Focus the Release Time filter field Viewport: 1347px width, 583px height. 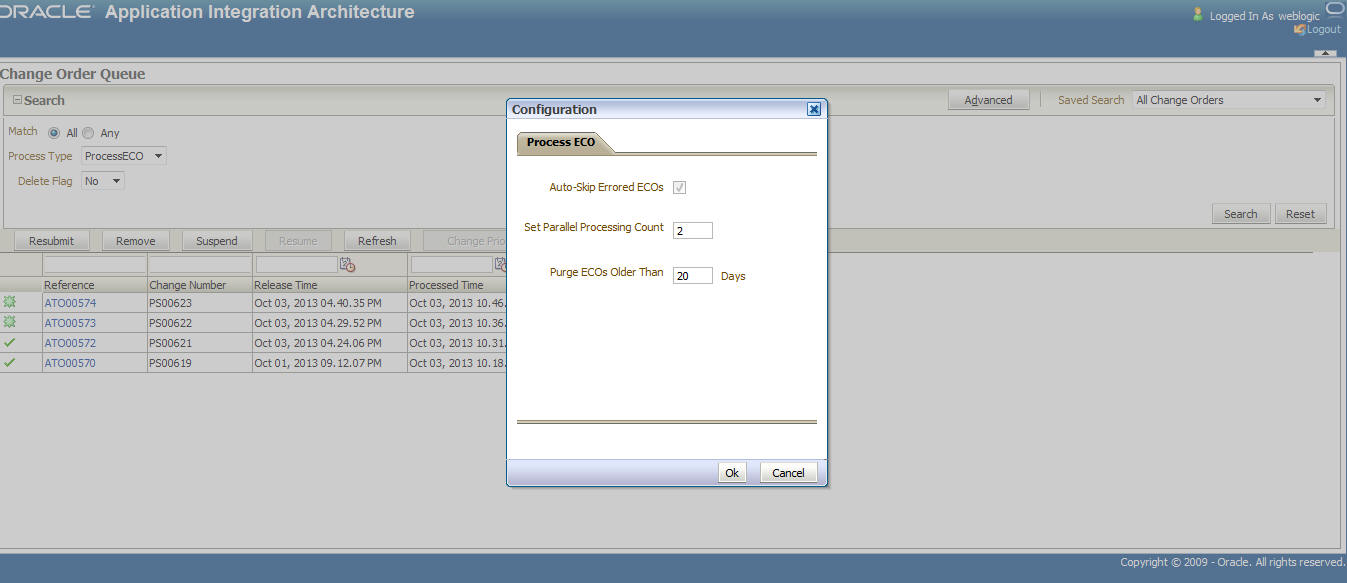pyautogui.click(x=296, y=265)
